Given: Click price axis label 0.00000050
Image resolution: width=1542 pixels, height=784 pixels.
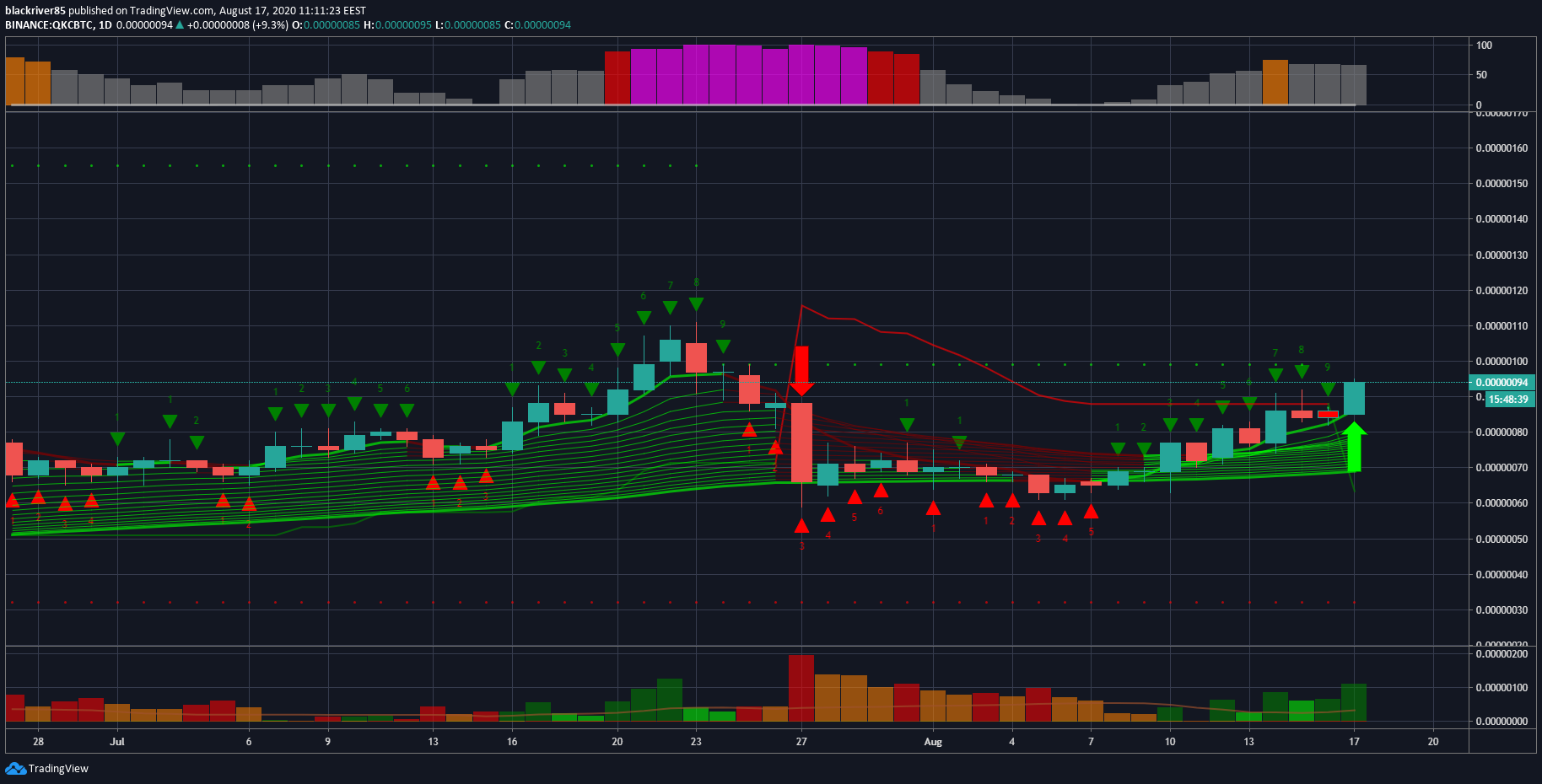Looking at the screenshot, I should click(1502, 540).
